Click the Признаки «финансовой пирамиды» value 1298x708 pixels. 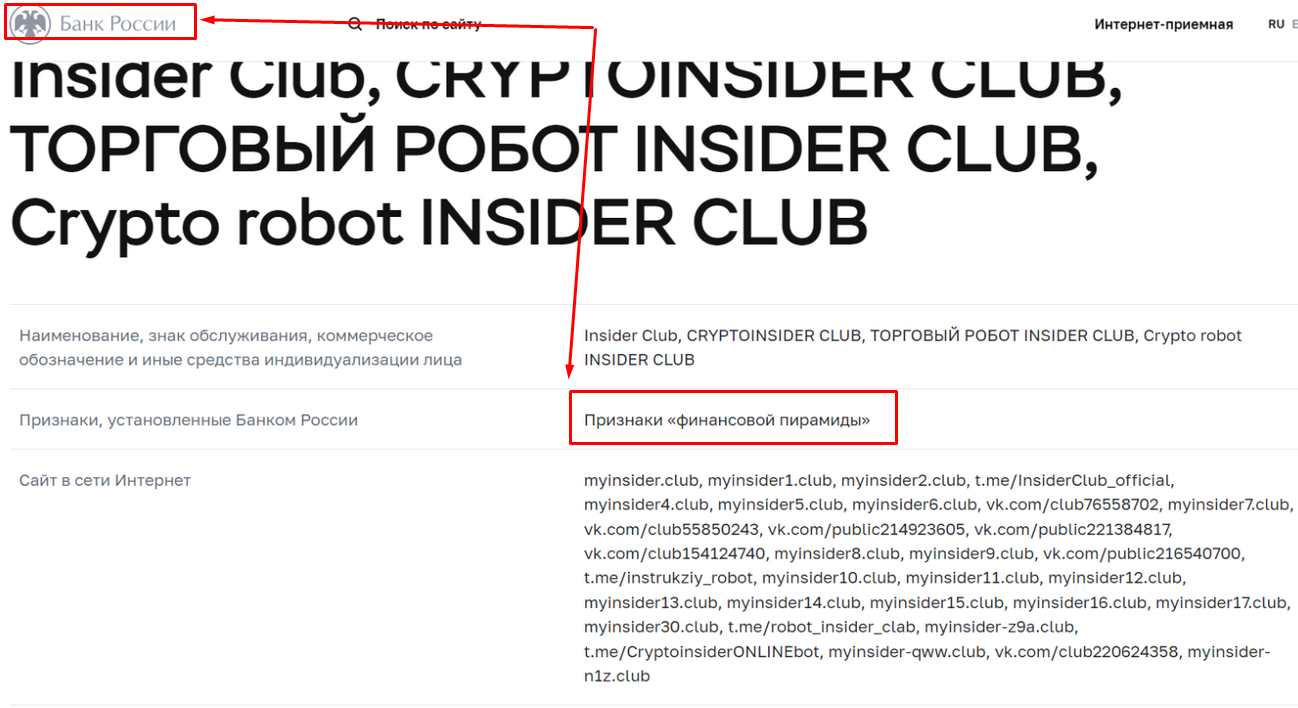click(x=727, y=420)
